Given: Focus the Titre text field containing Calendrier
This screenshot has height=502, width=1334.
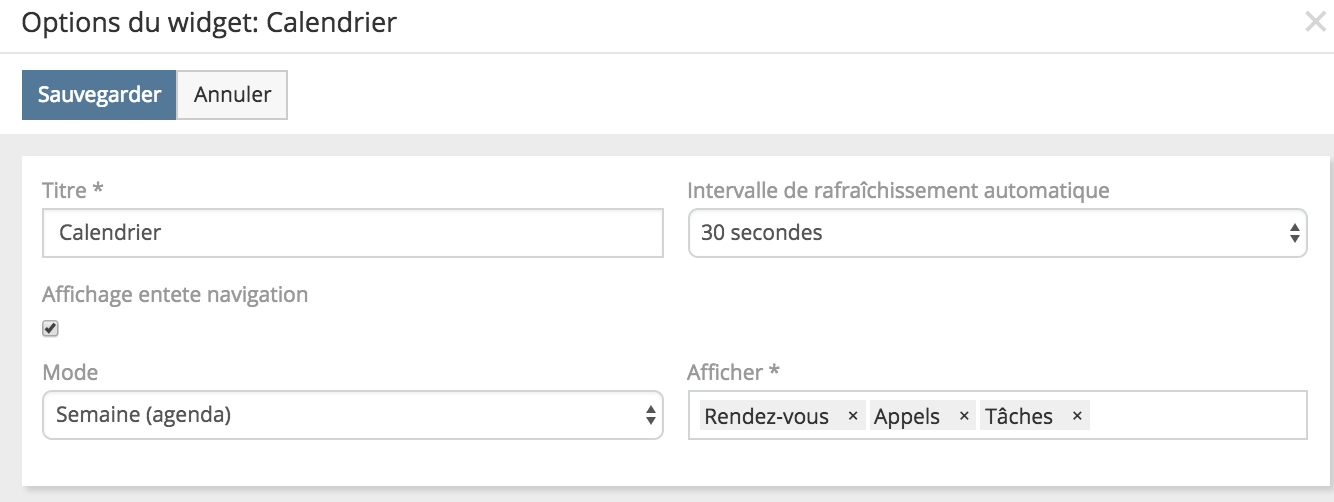Looking at the screenshot, I should point(352,234).
